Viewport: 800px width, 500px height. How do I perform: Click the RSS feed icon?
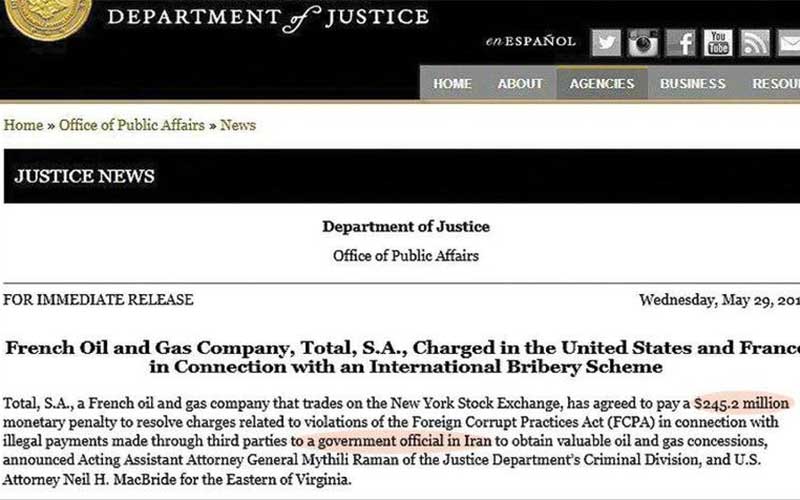click(x=755, y=42)
